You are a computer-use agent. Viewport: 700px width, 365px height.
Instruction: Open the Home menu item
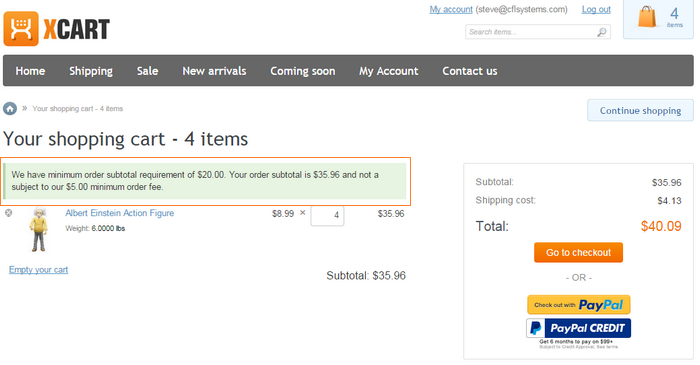pyautogui.click(x=30, y=71)
